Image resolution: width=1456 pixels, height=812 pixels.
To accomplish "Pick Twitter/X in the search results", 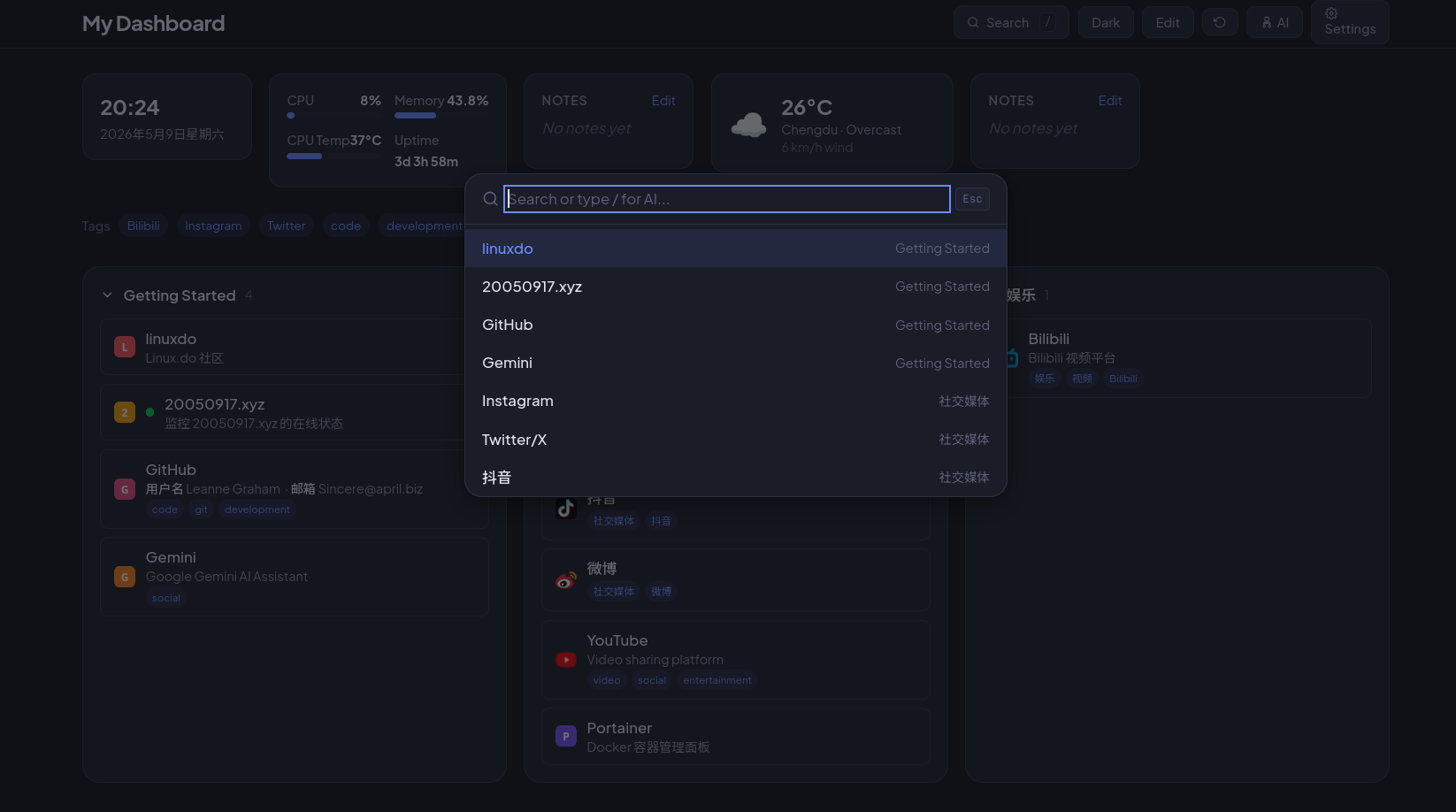I will click(x=736, y=440).
